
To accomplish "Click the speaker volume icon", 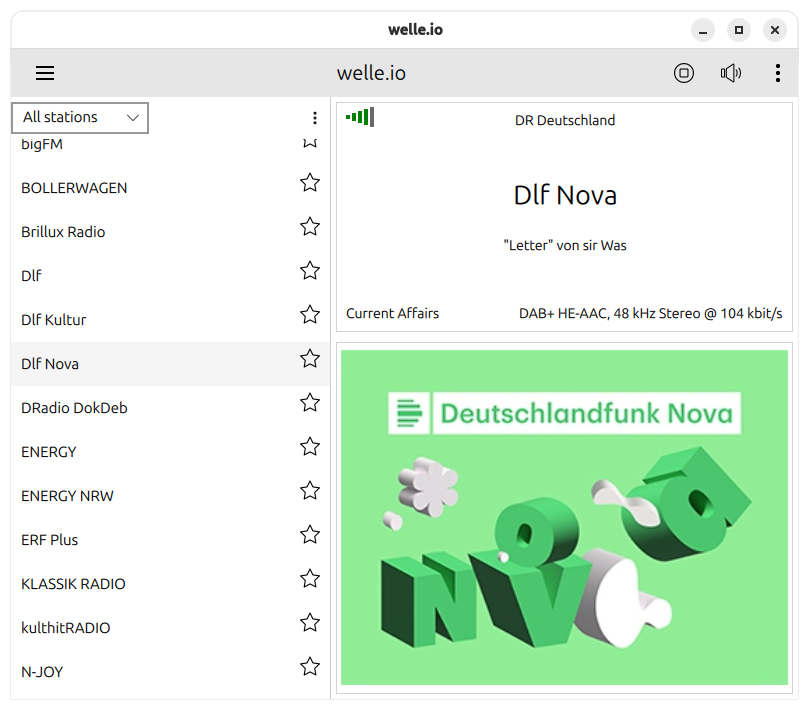I will tap(731, 73).
